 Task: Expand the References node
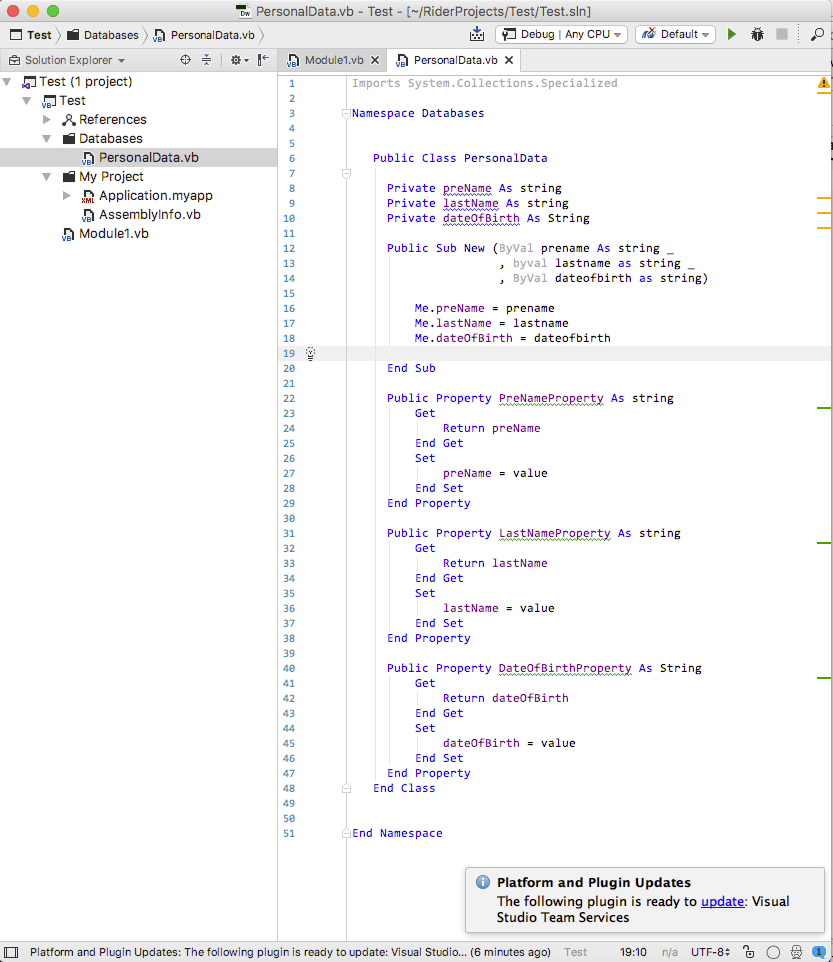click(x=47, y=120)
